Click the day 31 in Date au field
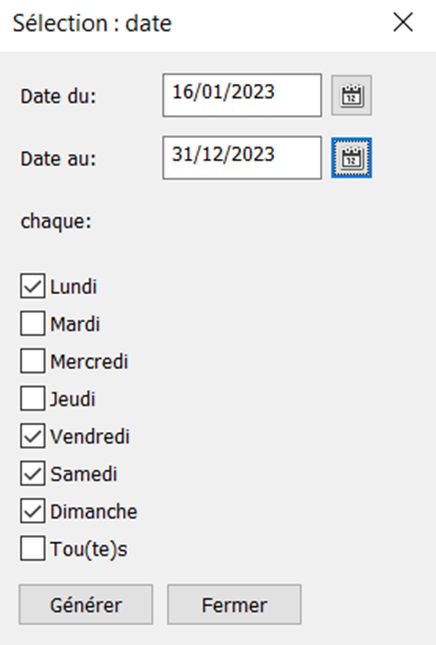 coord(181,154)
